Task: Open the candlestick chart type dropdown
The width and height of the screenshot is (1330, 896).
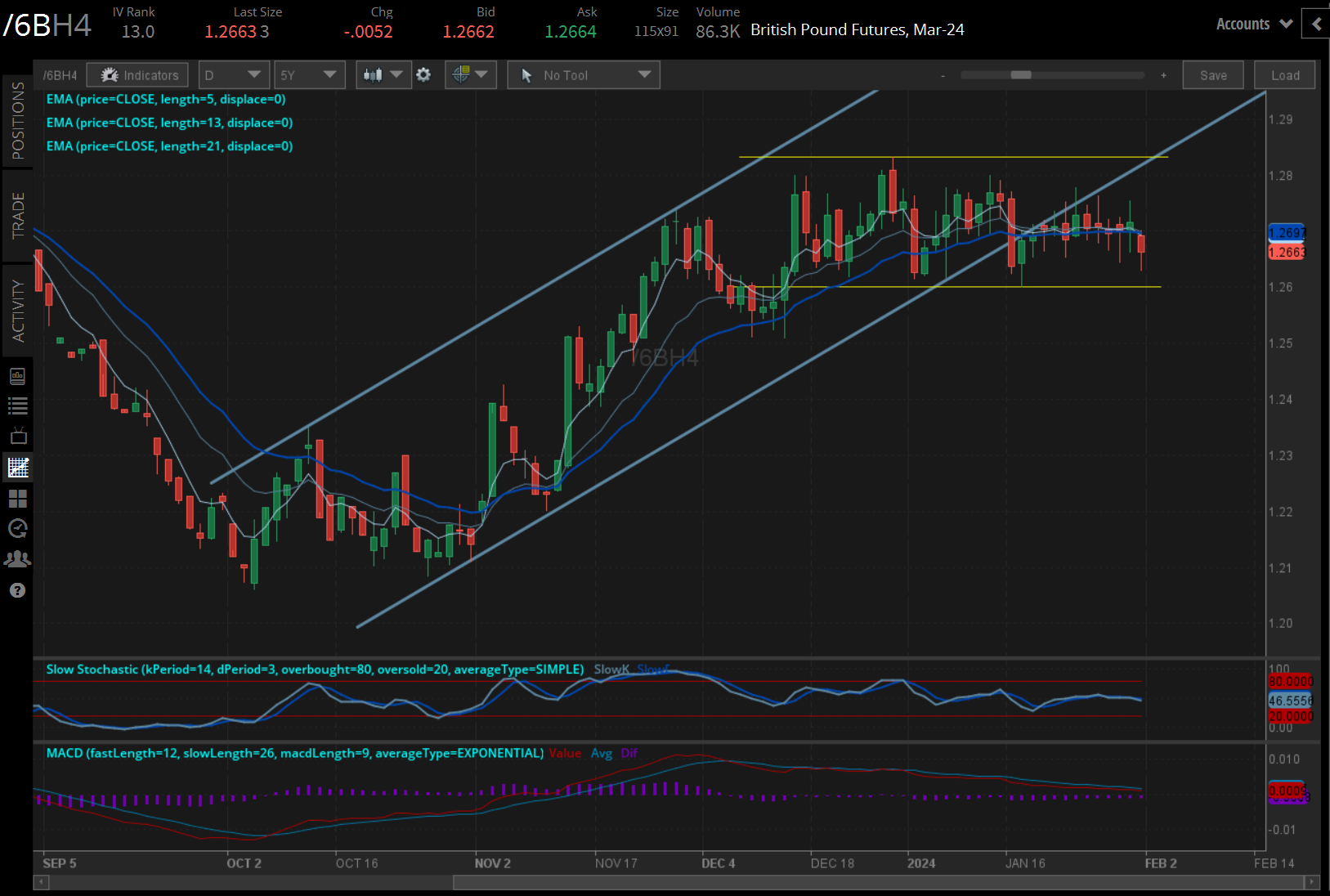Action: pos(383,75)
